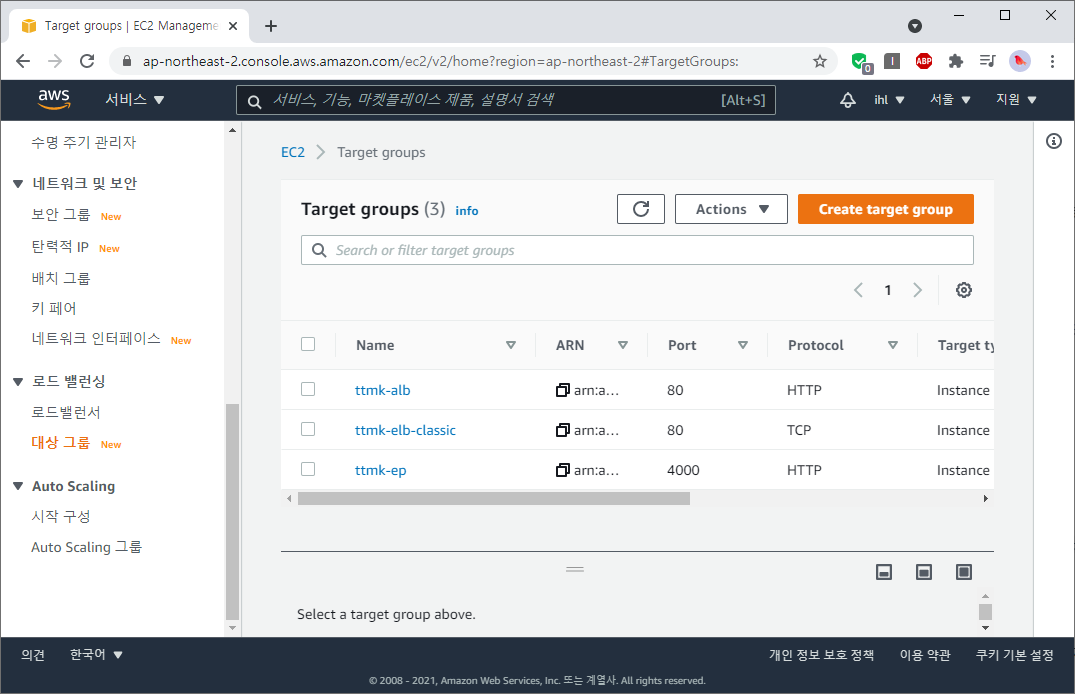Viewport: 1075px width, 694px height.
Task: Click Create target group button
Action: pos(885,209)
